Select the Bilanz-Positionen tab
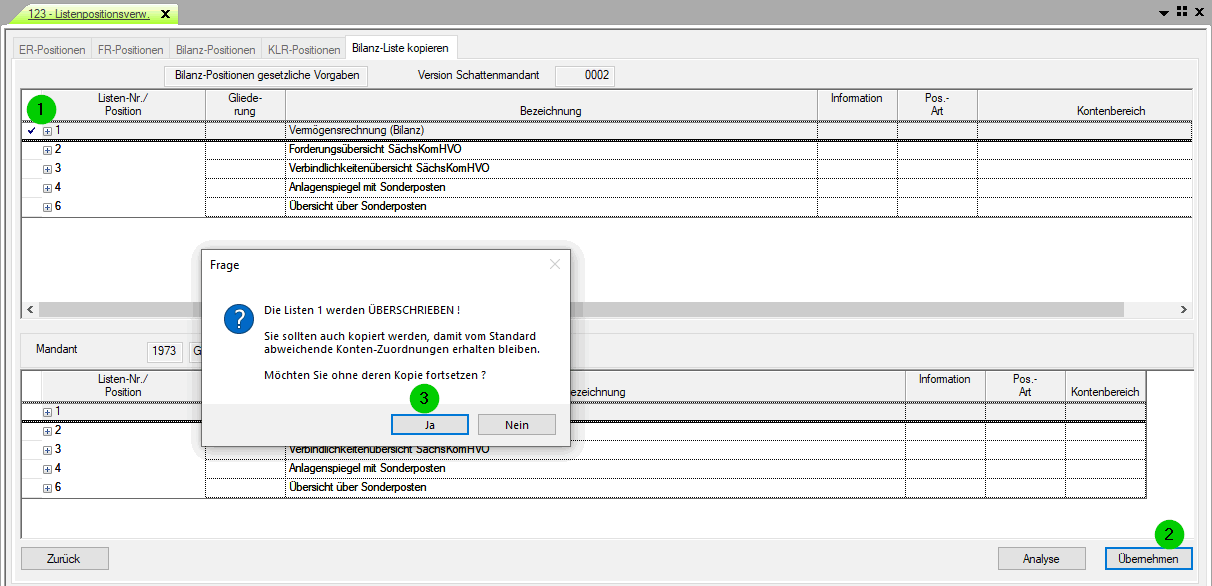 [x=215, y=49]
